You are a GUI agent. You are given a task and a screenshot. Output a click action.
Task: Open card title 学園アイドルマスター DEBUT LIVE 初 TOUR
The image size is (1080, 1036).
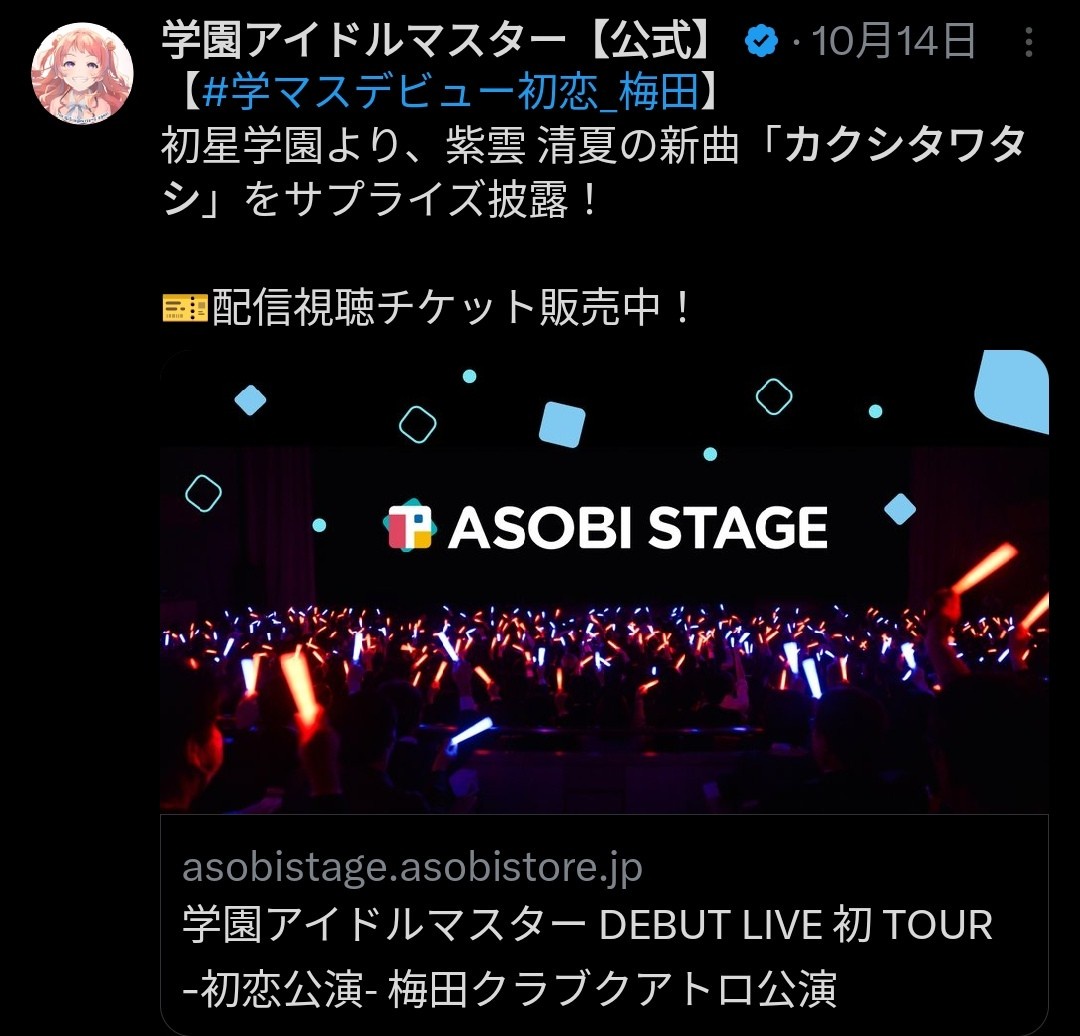588,924
